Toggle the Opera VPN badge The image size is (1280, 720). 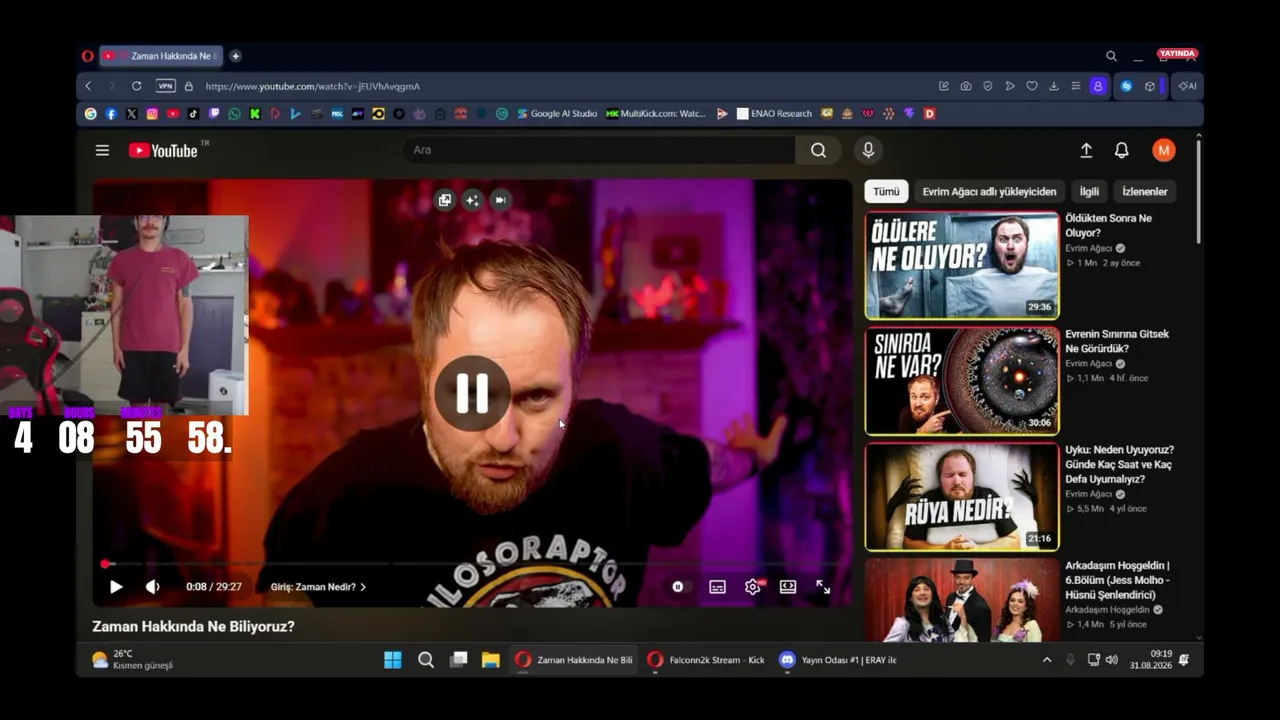[x=165, y=86]
